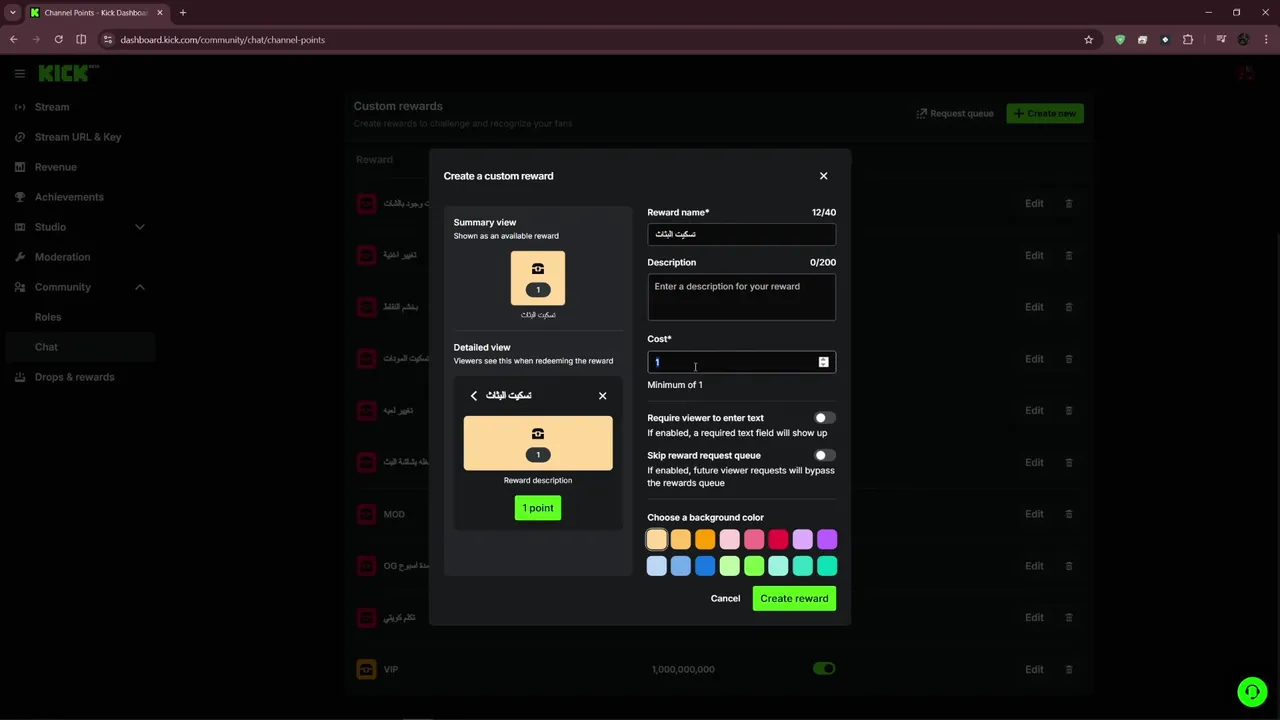Click the back chevron in Detailed view

[474, 396]
